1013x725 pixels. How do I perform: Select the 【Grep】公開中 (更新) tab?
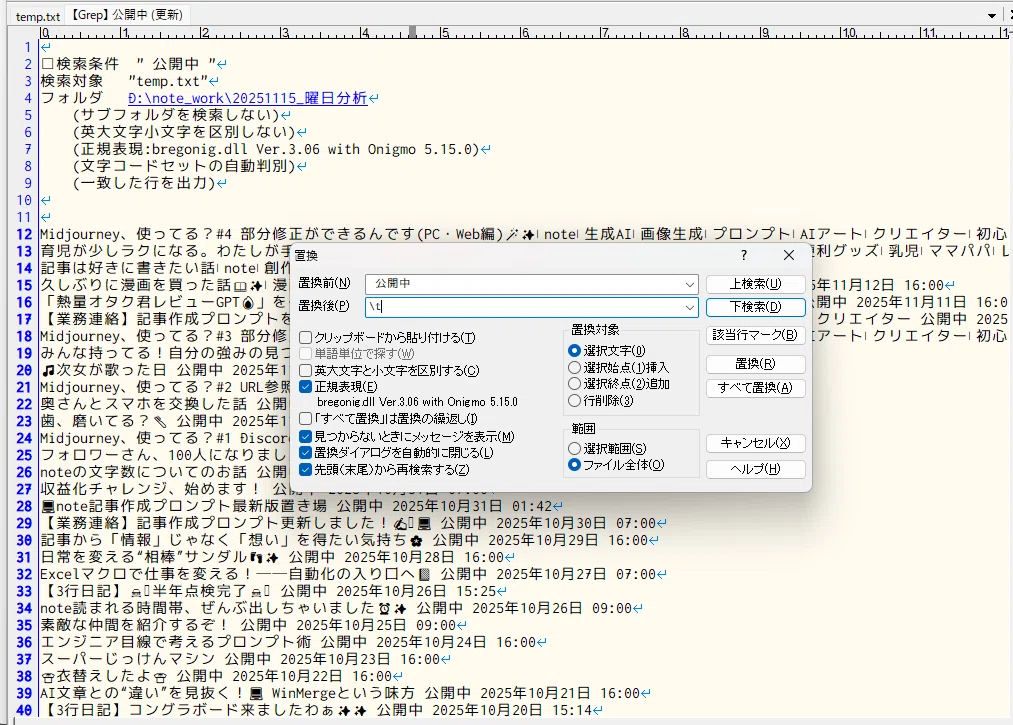coord(126,15)
